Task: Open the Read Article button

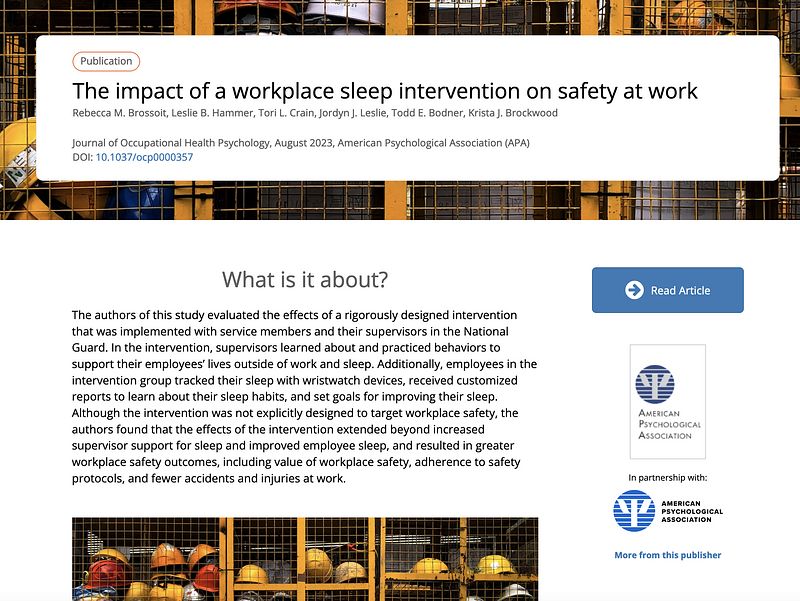Action: (x=667, y=290)
